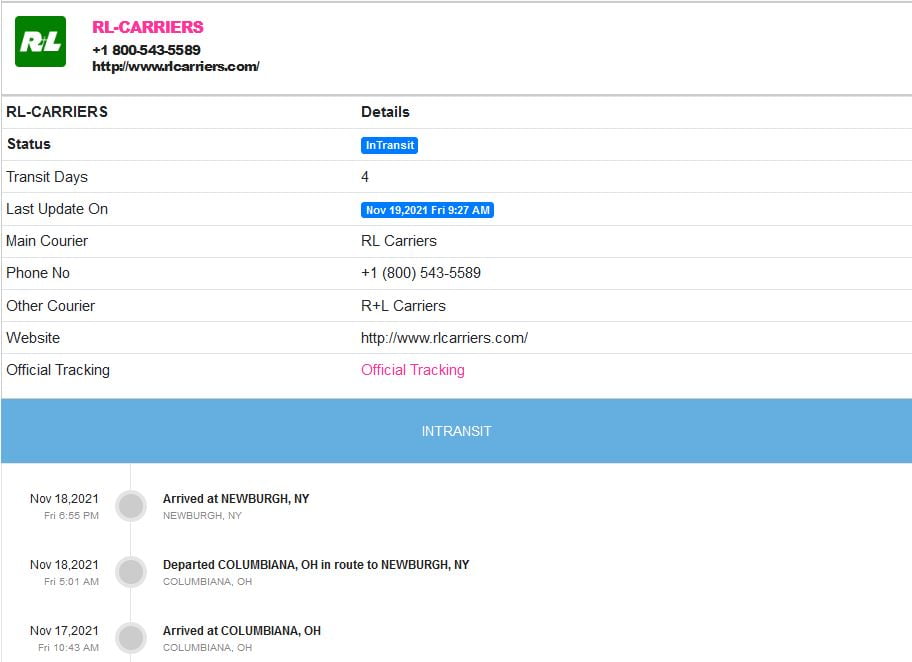This screenshot has width=912, height=662.
Task: Open the pink Official Tracking link
Action: 412,370
